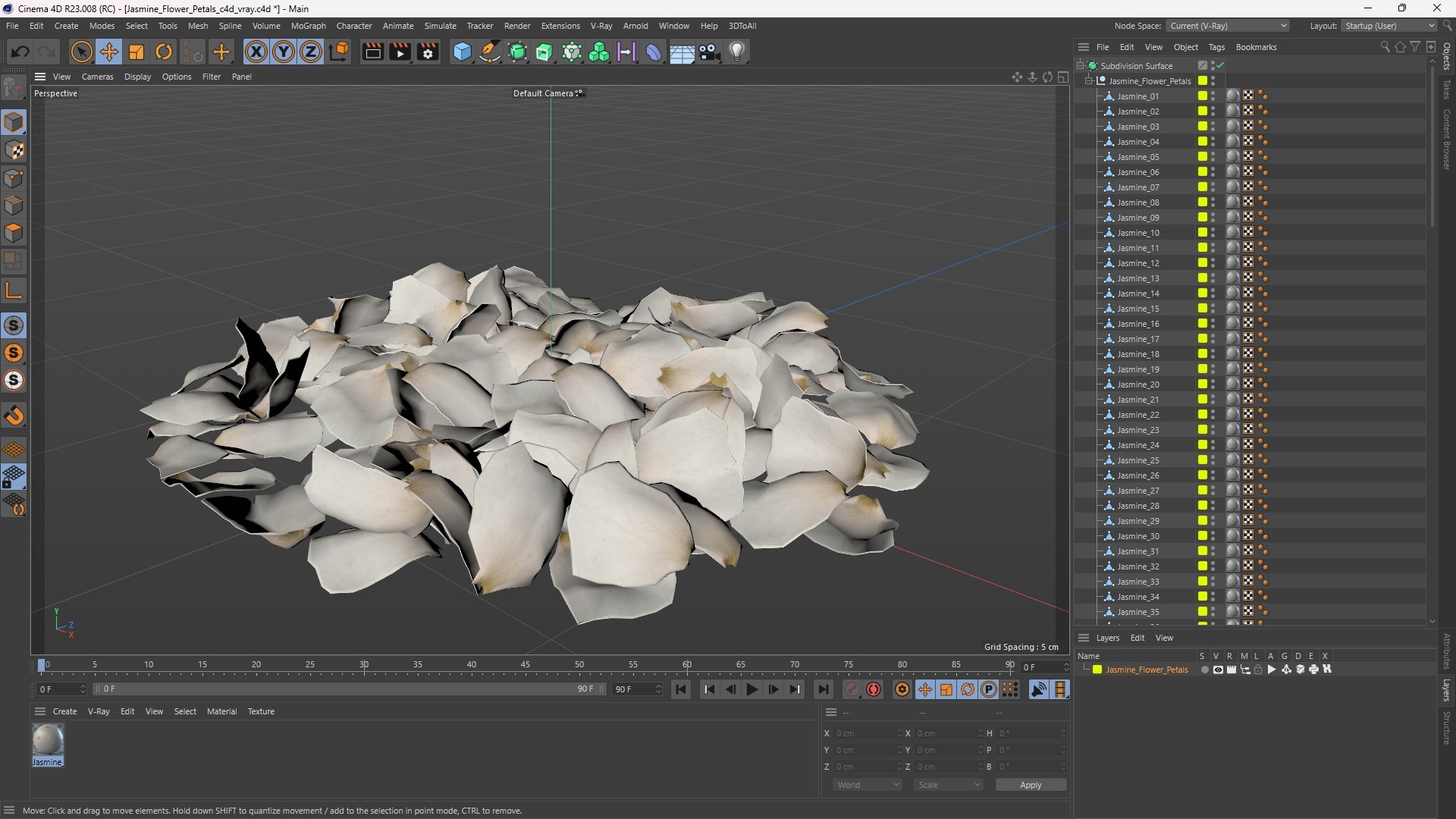The image size is (1456, 819).
Task: Collapse the Jasmine_Flower_Petals group
Action: [1089, 80]
